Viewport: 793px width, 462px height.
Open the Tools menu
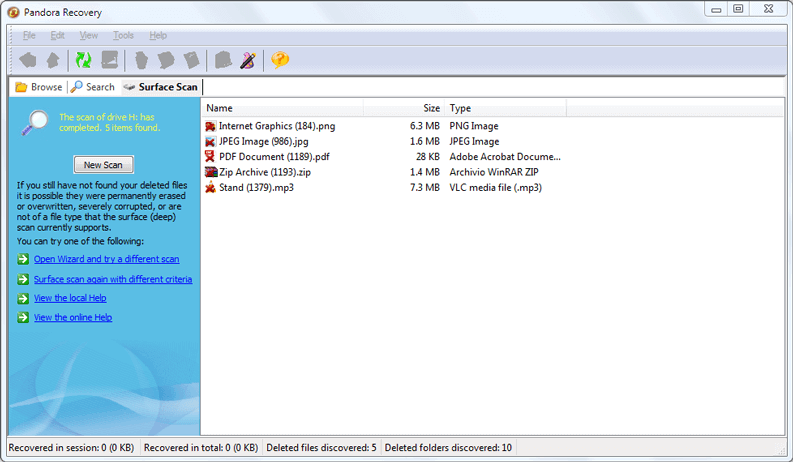tap(123, 35)
